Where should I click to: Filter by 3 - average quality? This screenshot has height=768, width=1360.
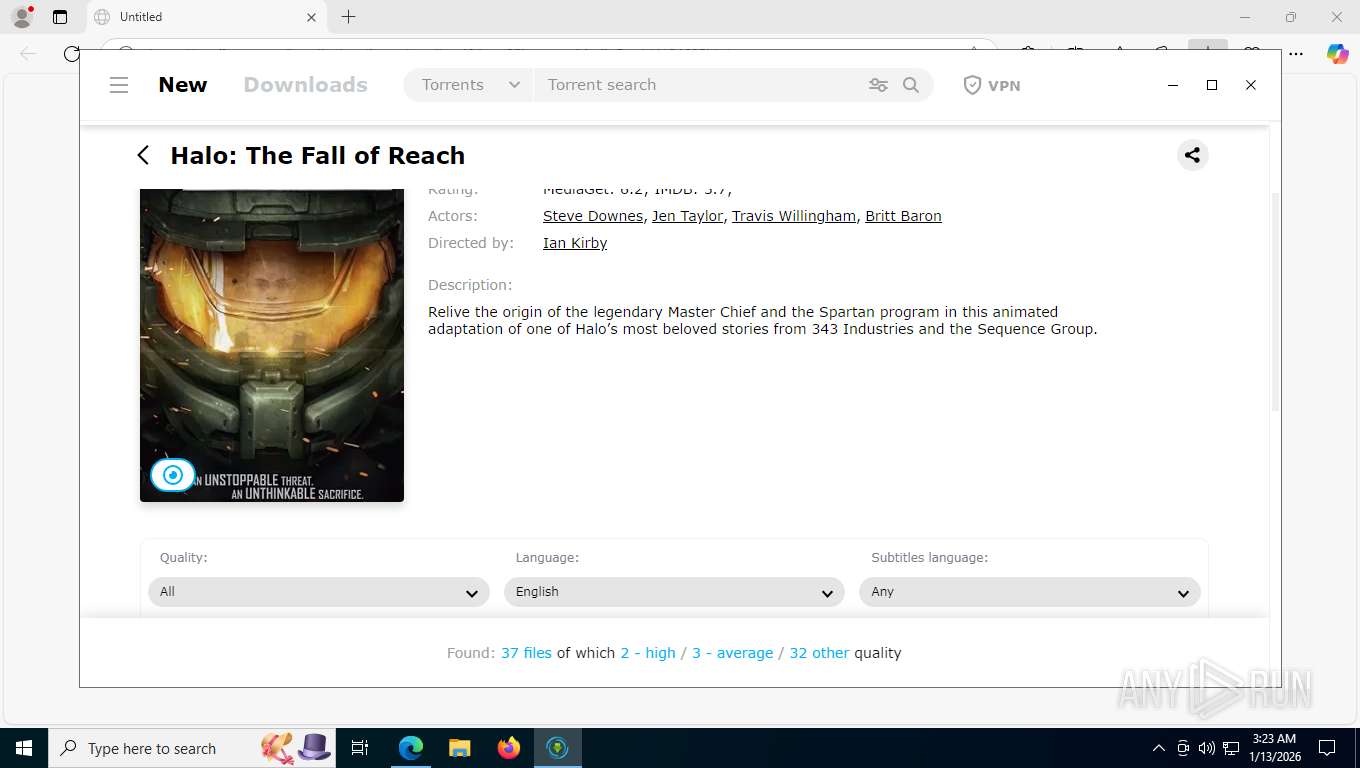(732, 653)
